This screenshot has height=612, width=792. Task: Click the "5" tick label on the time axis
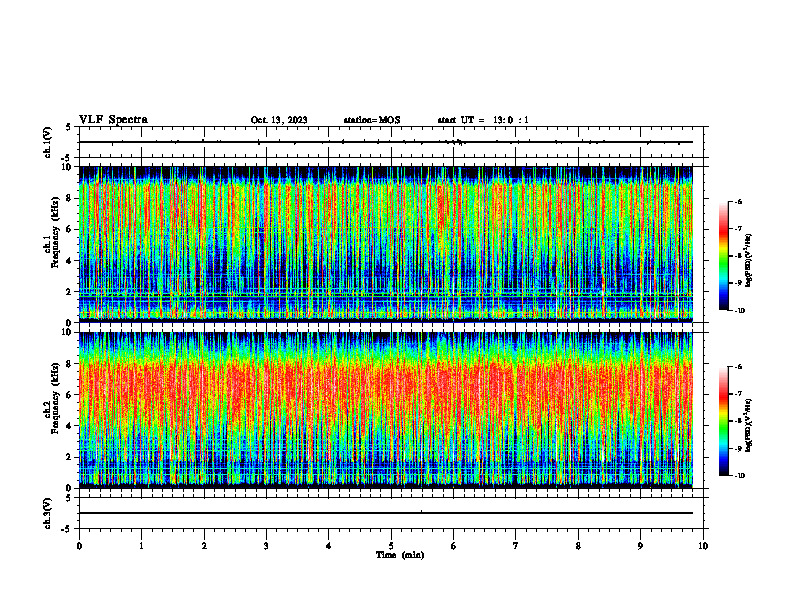point(391,546)
